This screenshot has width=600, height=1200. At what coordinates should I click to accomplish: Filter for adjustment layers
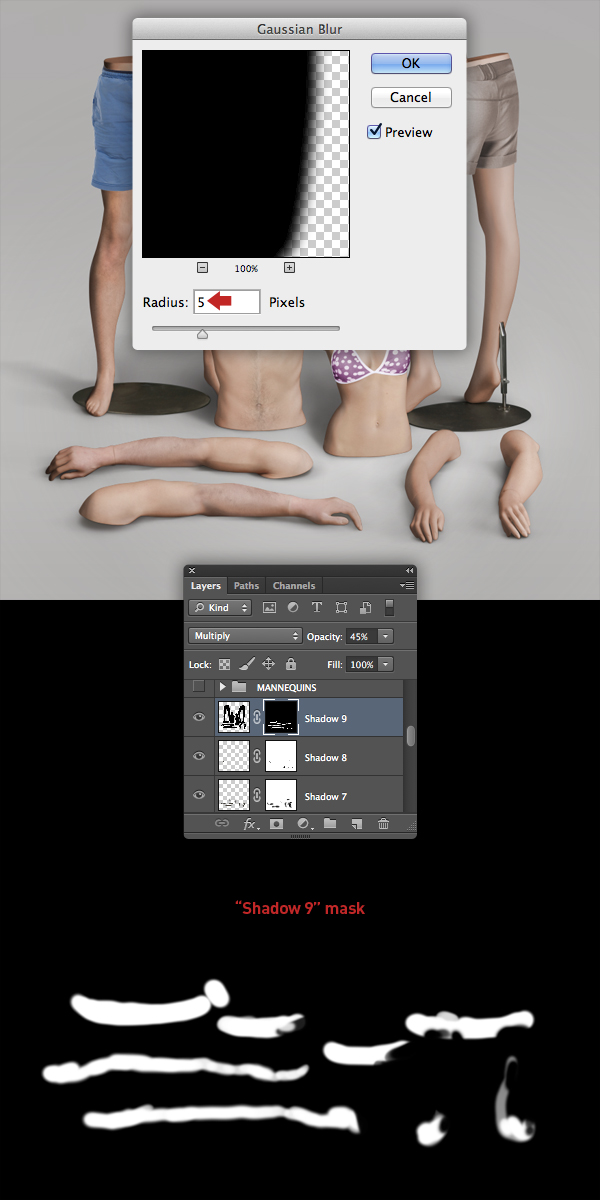293,608
